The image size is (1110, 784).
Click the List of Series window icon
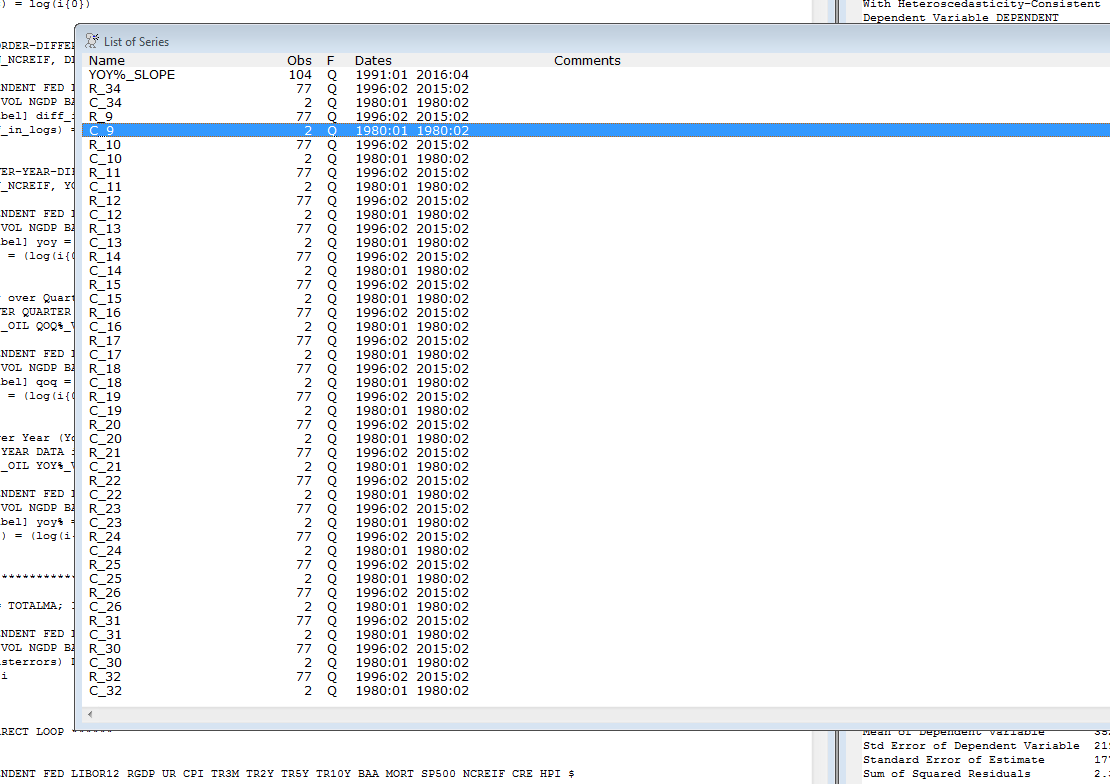point(92,41)
